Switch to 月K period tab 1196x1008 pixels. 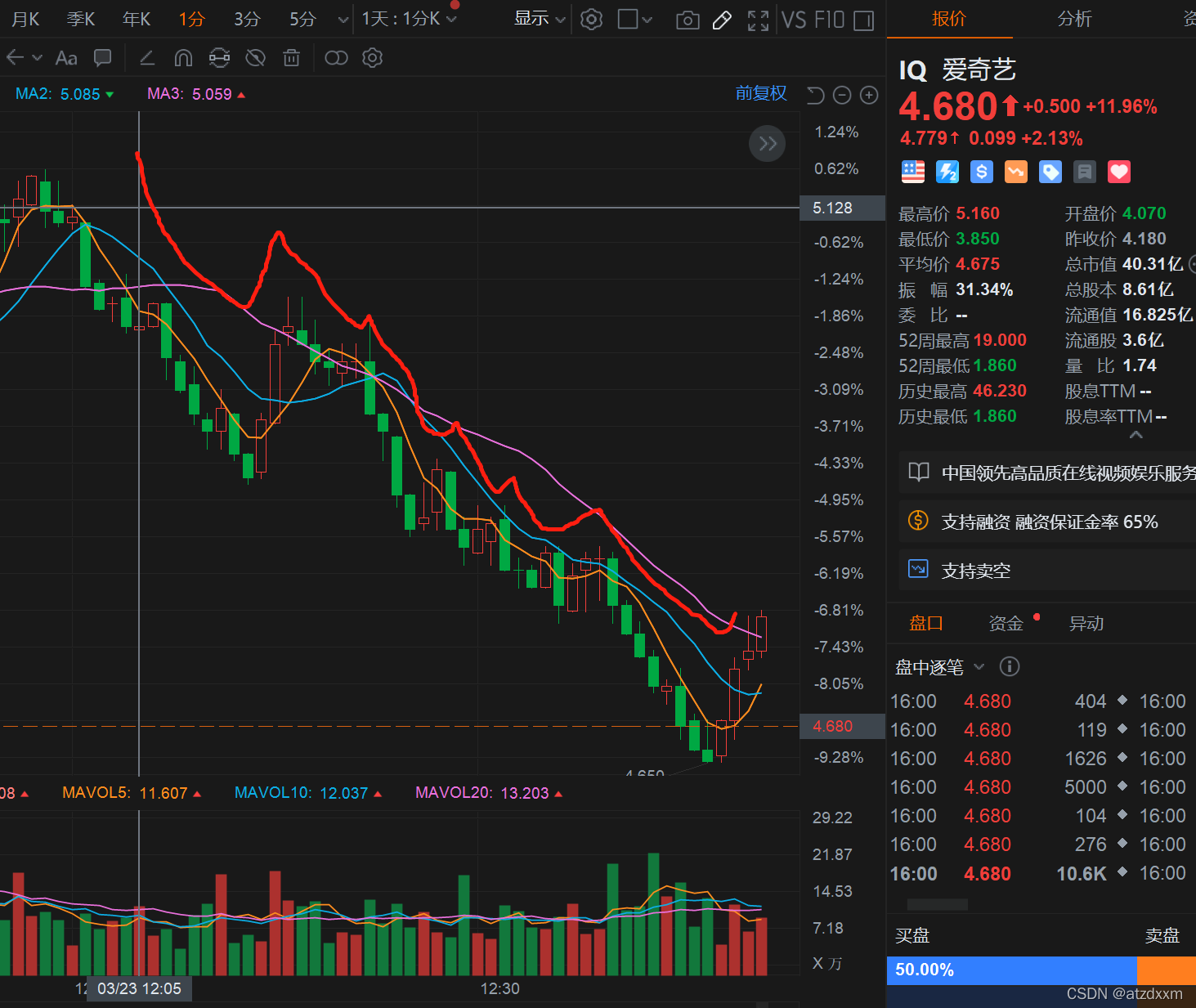[25, 19]
